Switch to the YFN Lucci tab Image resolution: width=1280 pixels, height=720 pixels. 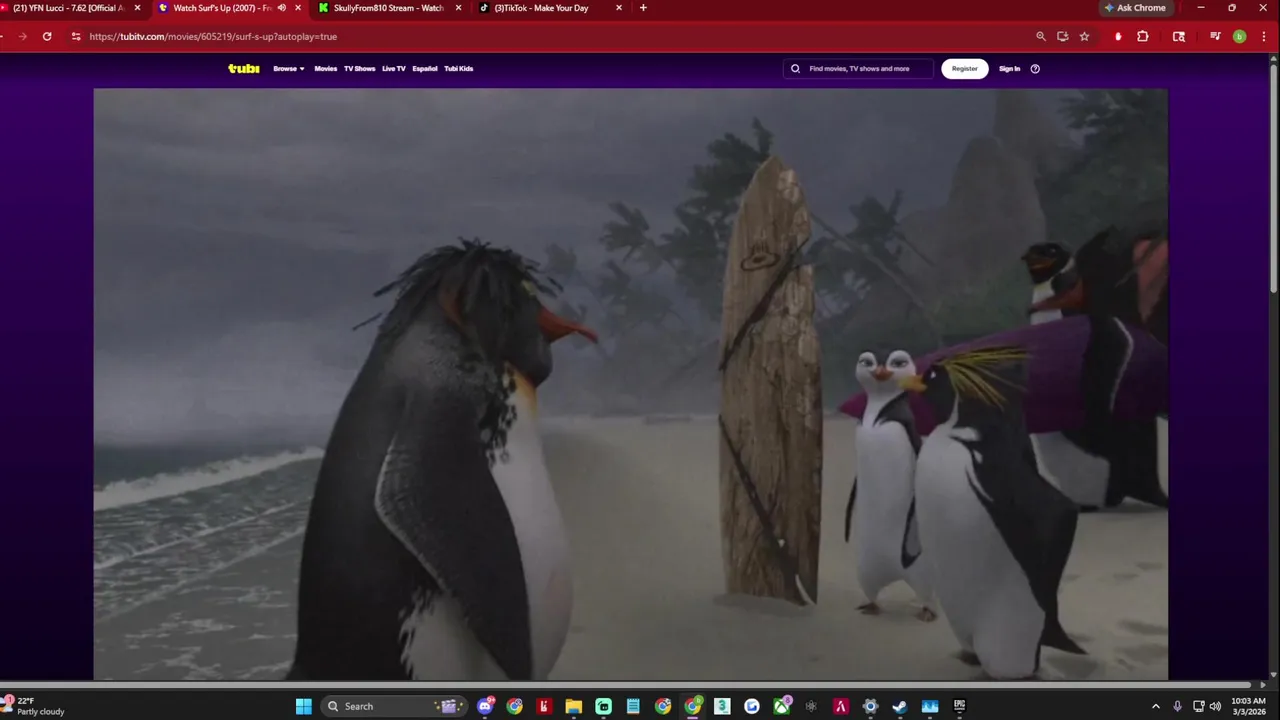click(68, 8)
